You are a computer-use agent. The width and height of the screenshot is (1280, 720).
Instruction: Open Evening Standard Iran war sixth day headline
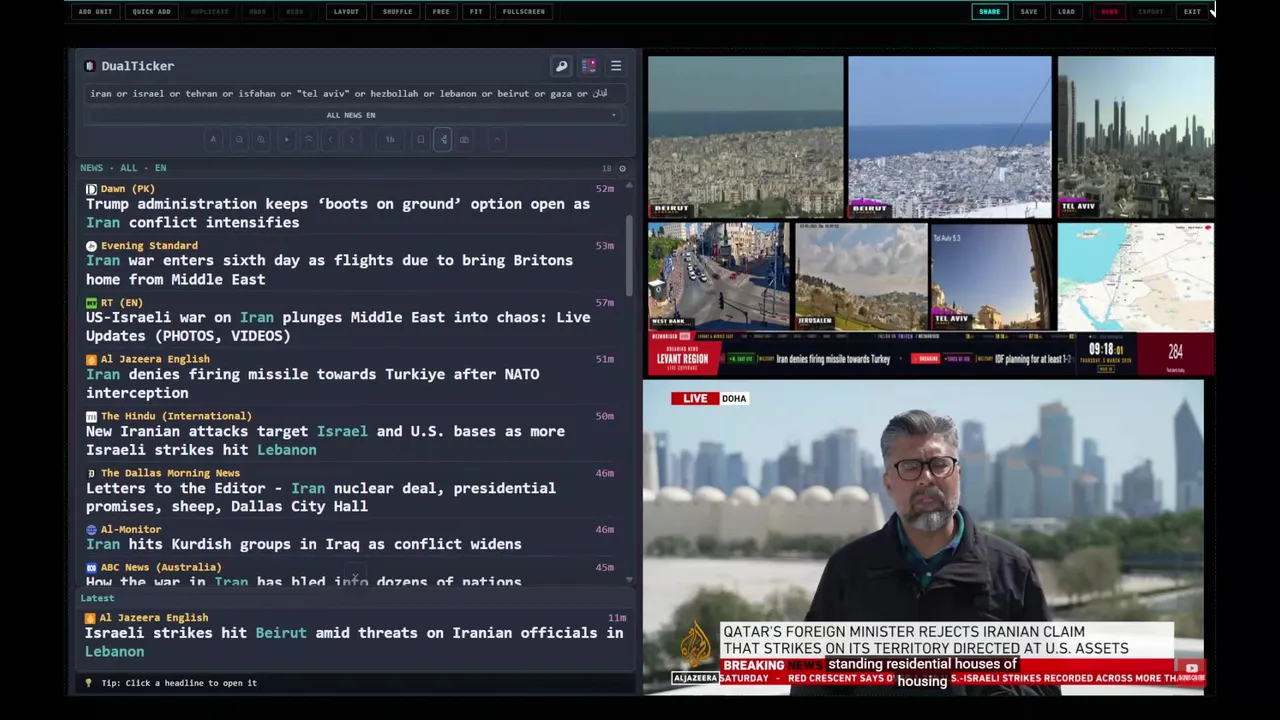tap(330, 270)
